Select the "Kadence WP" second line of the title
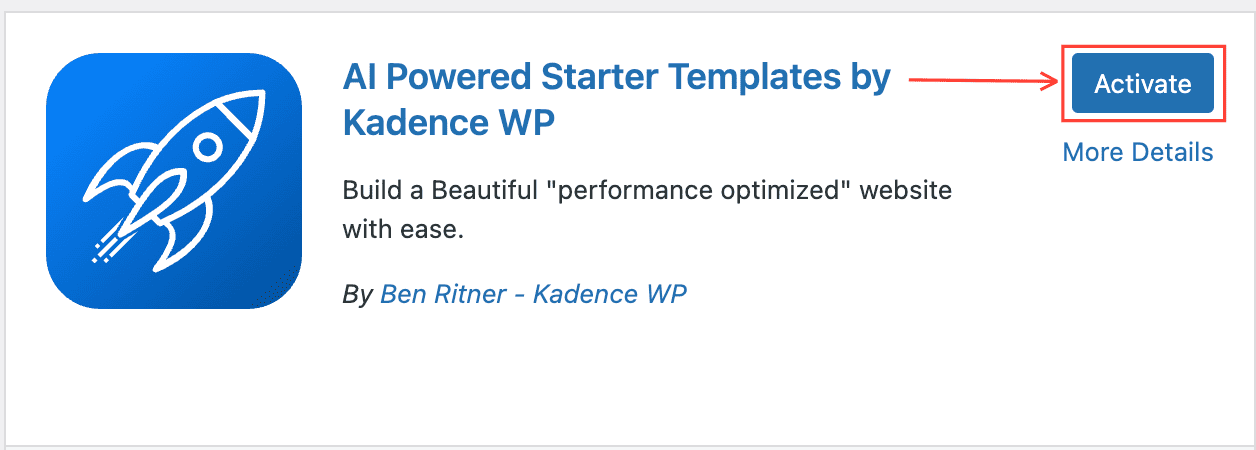The height and width of the screenshot is (450, 1256). (448, 123)
